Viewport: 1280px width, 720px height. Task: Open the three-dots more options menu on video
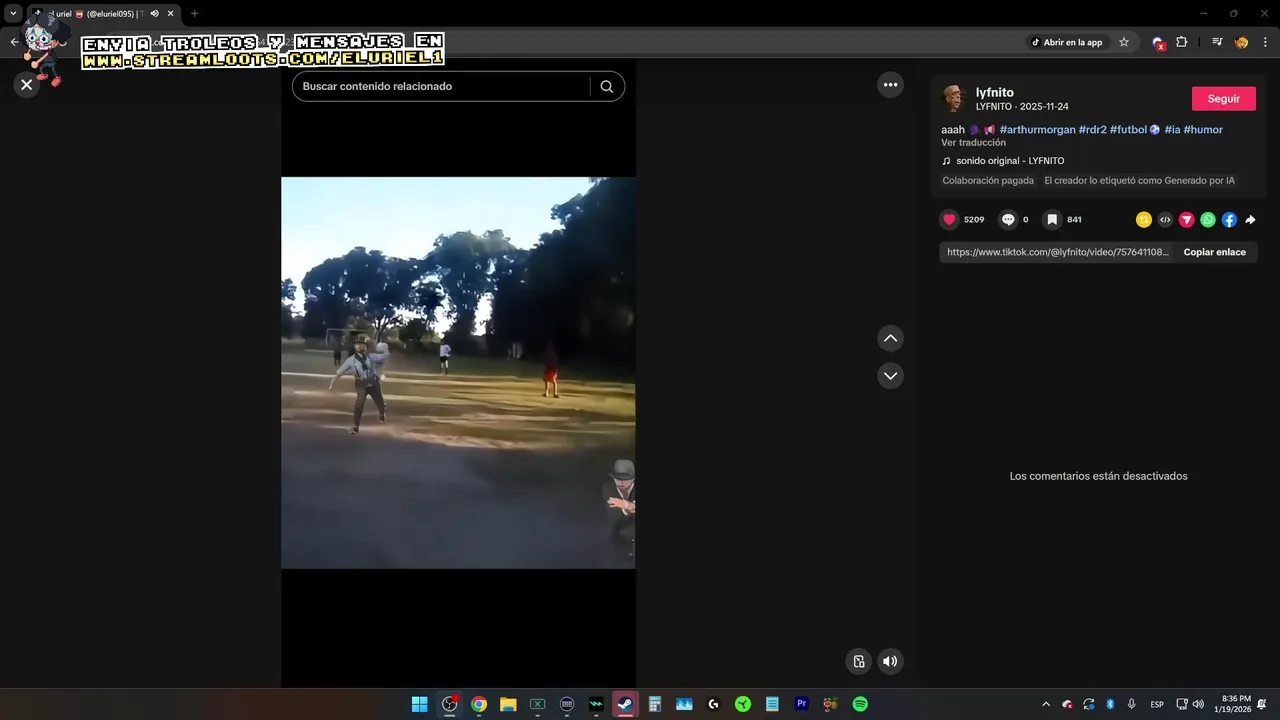(890, 85)
